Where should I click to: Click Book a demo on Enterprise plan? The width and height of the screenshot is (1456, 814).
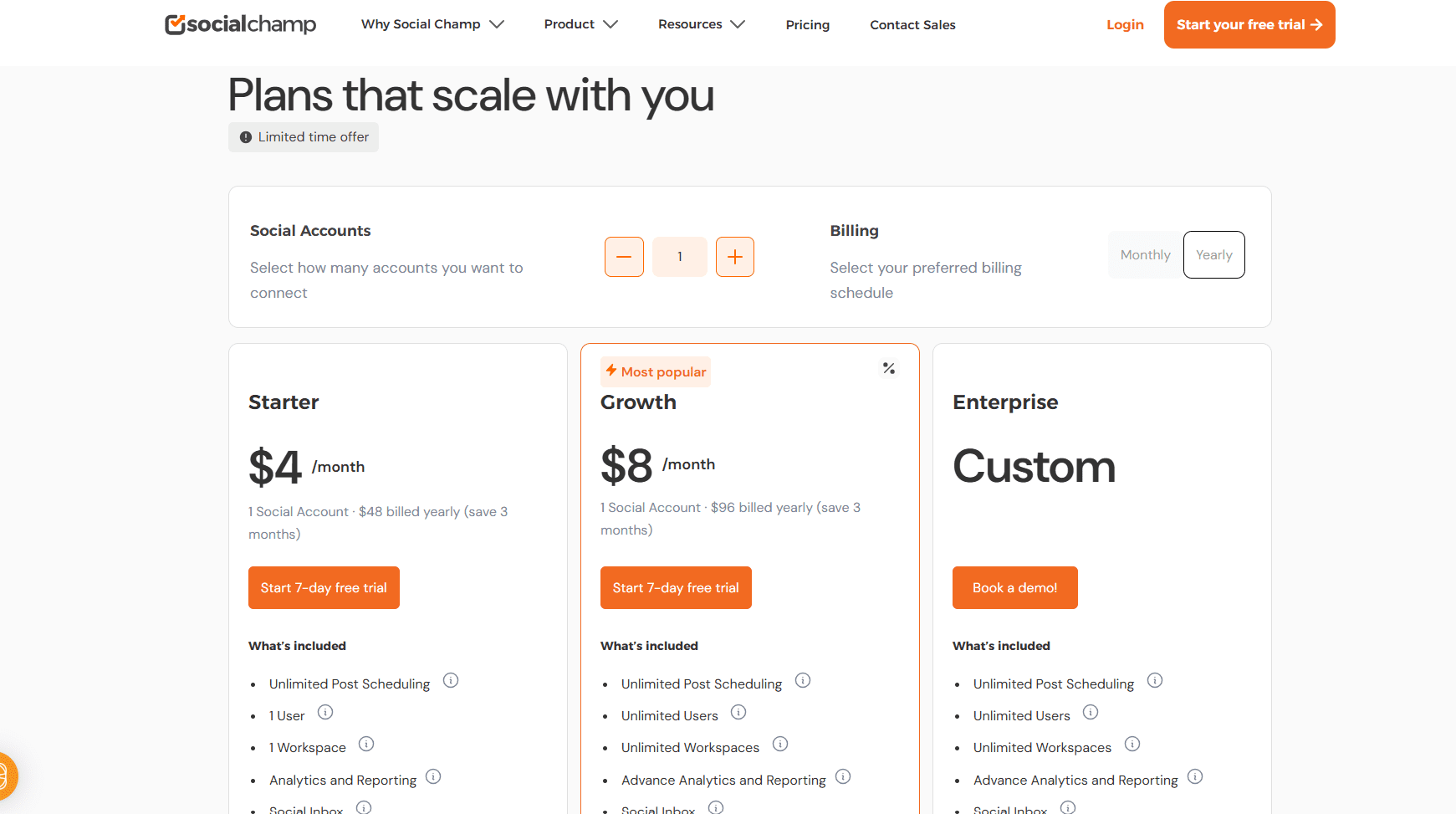[x=1014, y=587]
